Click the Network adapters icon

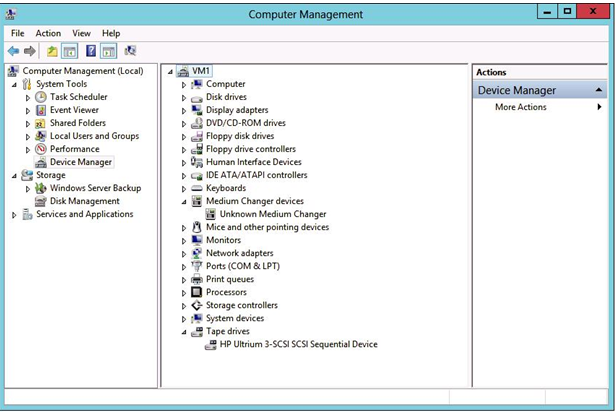pos(197,253)
